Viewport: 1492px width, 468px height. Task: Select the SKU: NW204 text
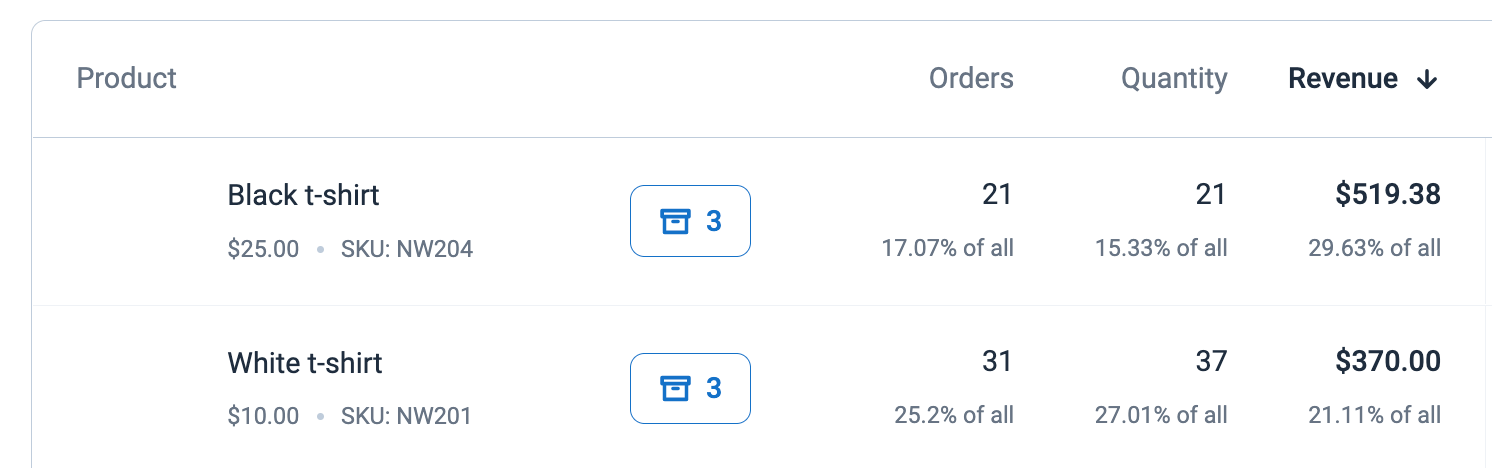tap(407, 249)
